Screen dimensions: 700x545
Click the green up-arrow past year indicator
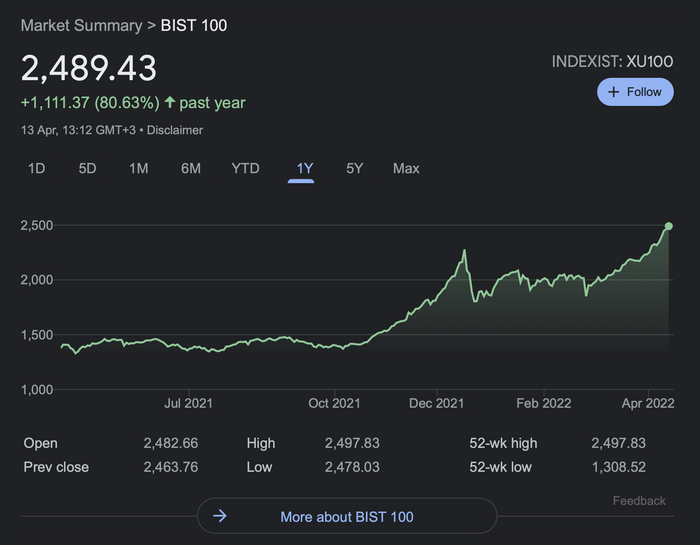tap(170, 103)
